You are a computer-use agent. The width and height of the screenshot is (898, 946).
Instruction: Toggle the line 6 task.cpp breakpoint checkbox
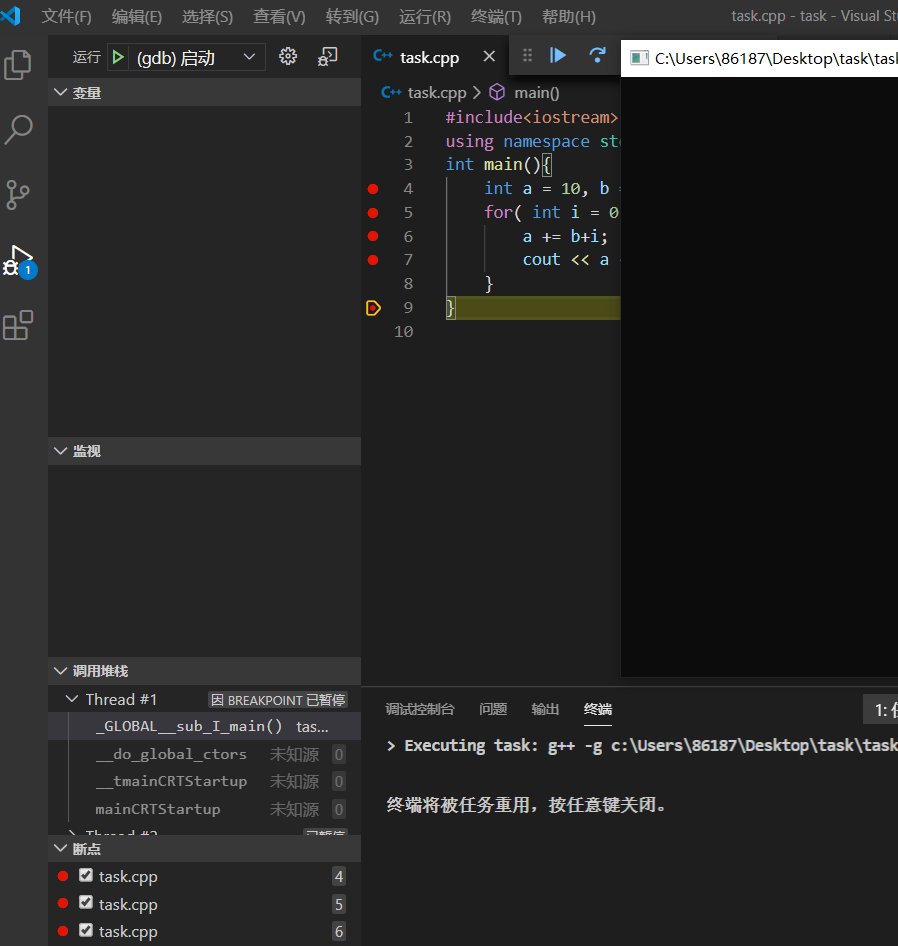click(86, 930)
